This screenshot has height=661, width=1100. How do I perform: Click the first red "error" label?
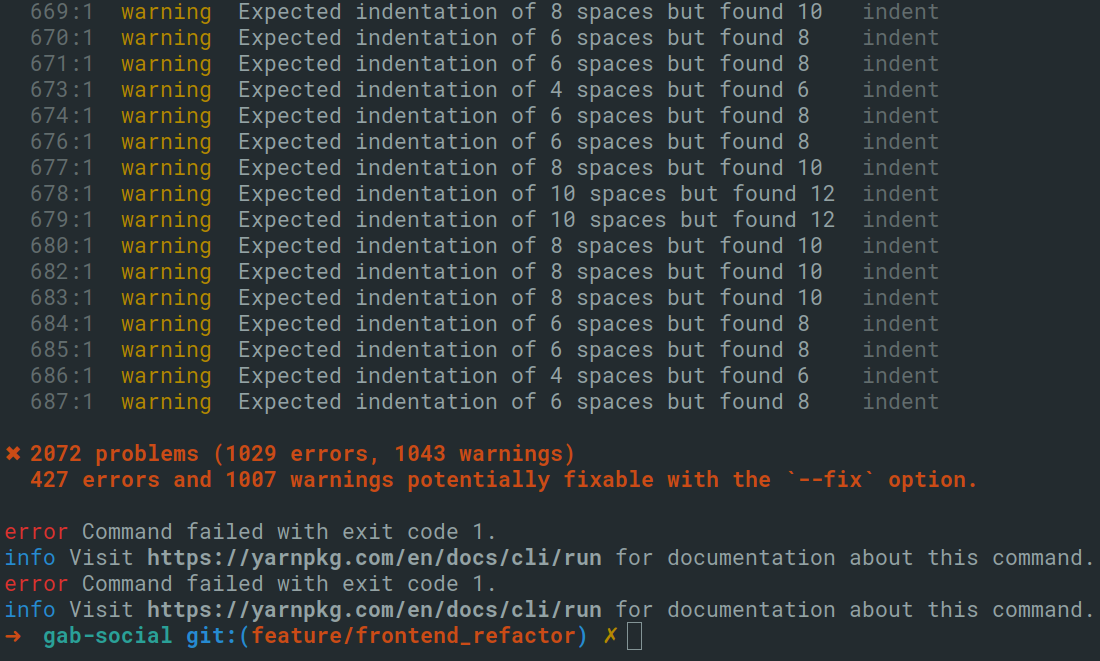pyautogui.click(x=37, y=532)
